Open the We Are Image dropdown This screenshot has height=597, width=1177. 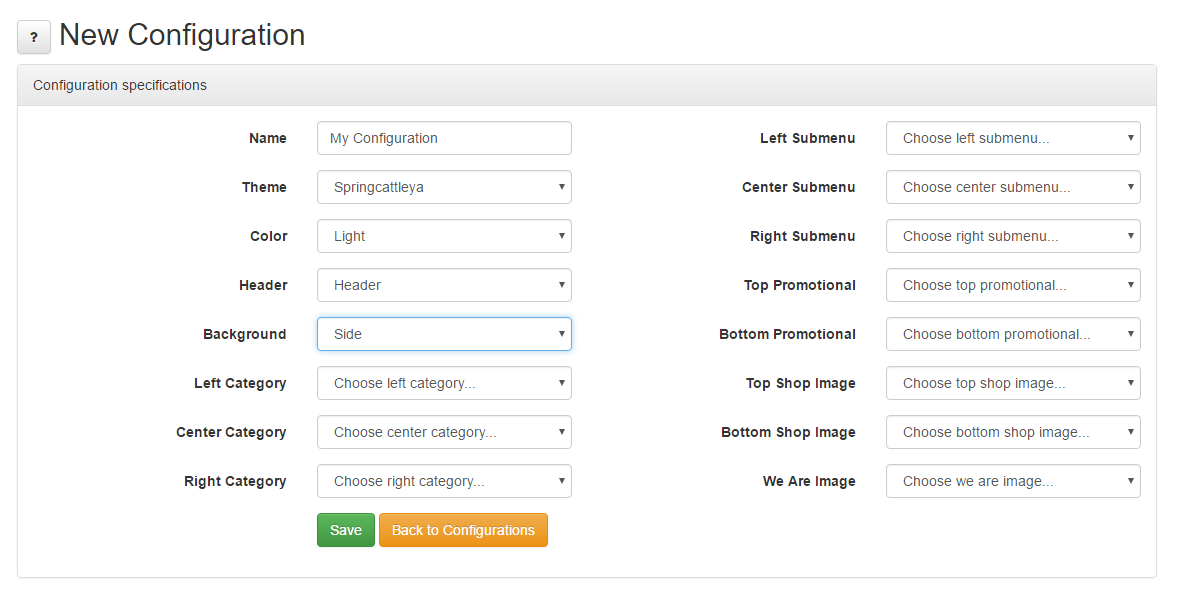click(x=1013, y=481)
